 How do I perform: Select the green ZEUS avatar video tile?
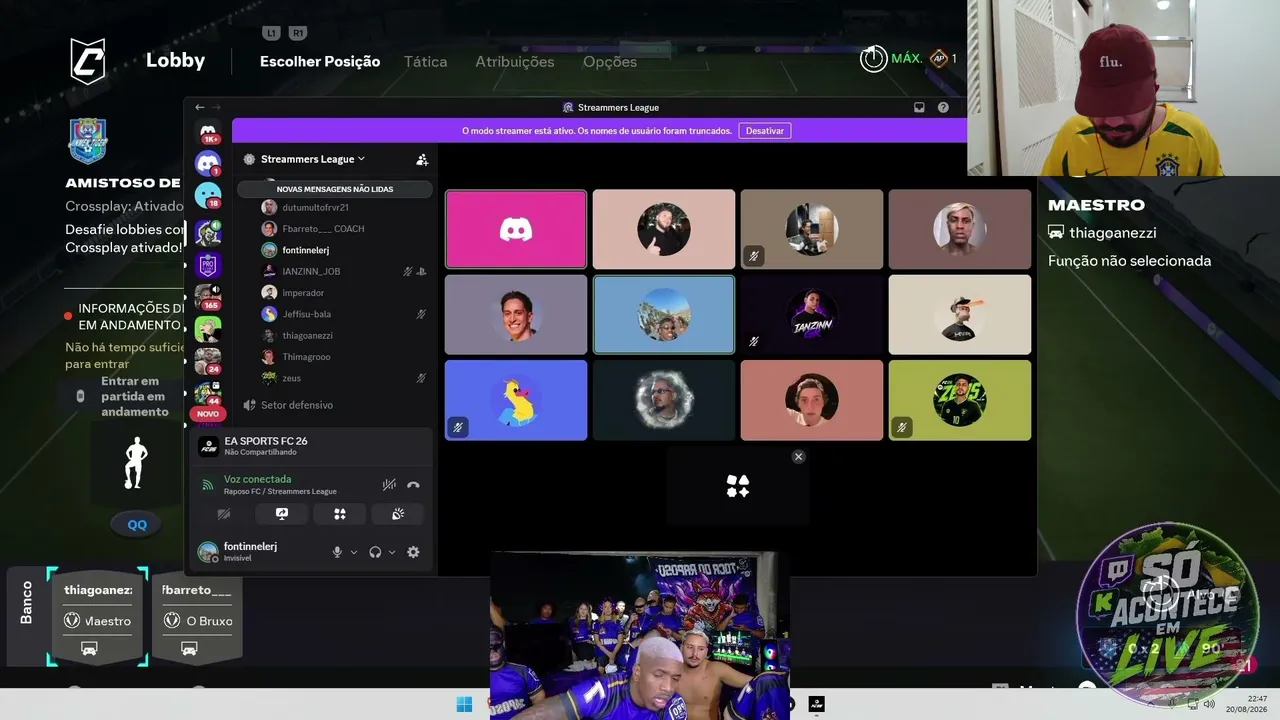tap(960, 400)
